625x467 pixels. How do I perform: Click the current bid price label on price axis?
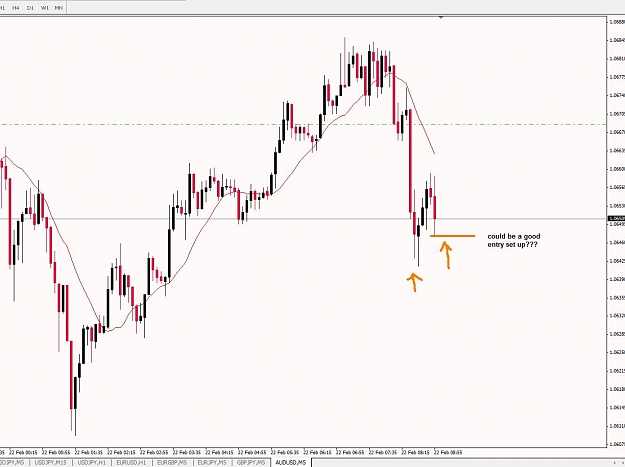(x=616, y=218)
